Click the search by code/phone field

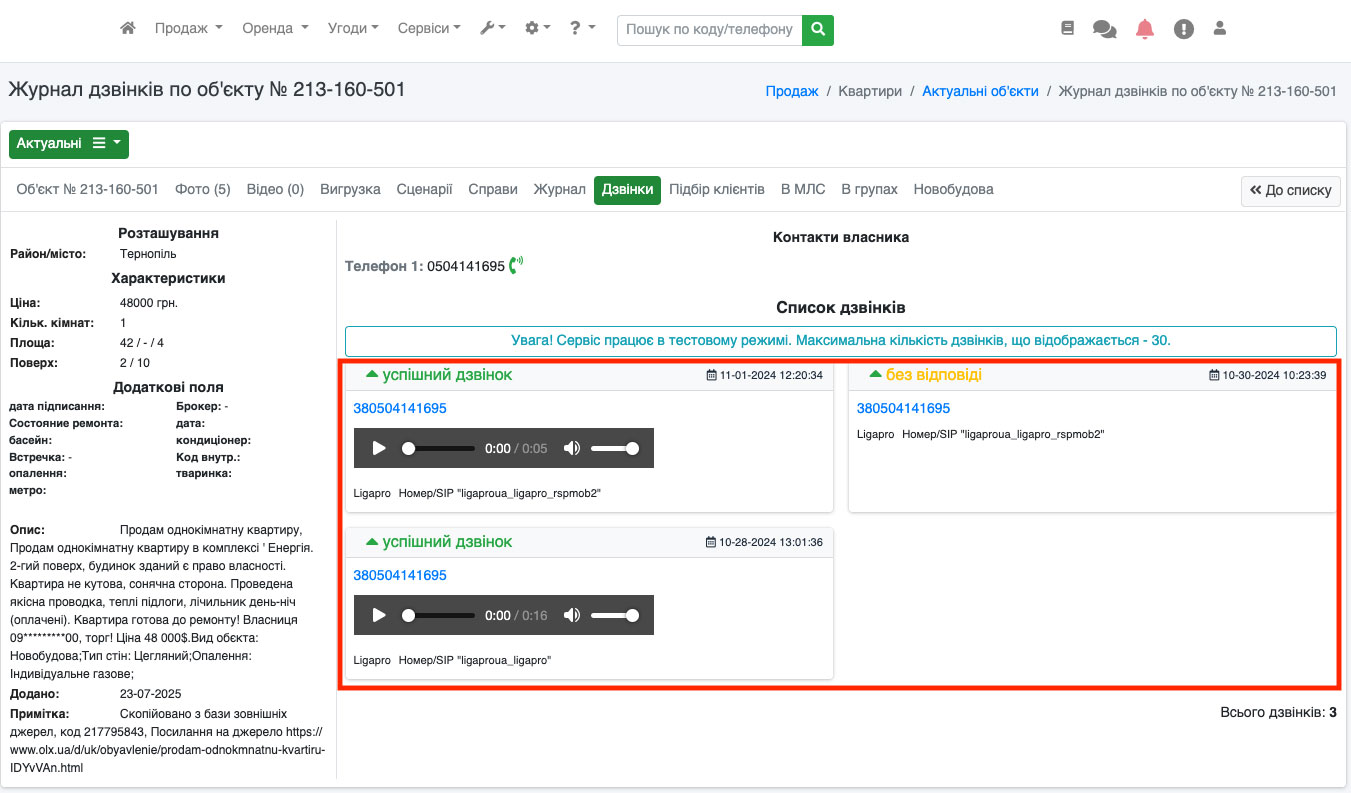point(709,30)
